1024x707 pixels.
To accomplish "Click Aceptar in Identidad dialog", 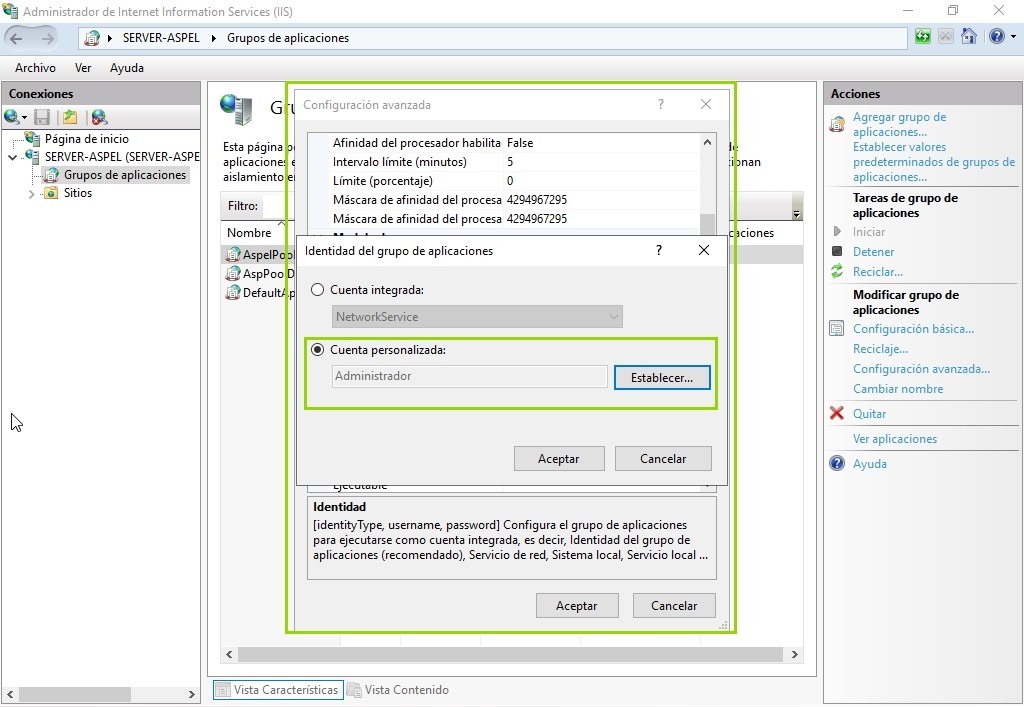I will click(x=559, y=458).
